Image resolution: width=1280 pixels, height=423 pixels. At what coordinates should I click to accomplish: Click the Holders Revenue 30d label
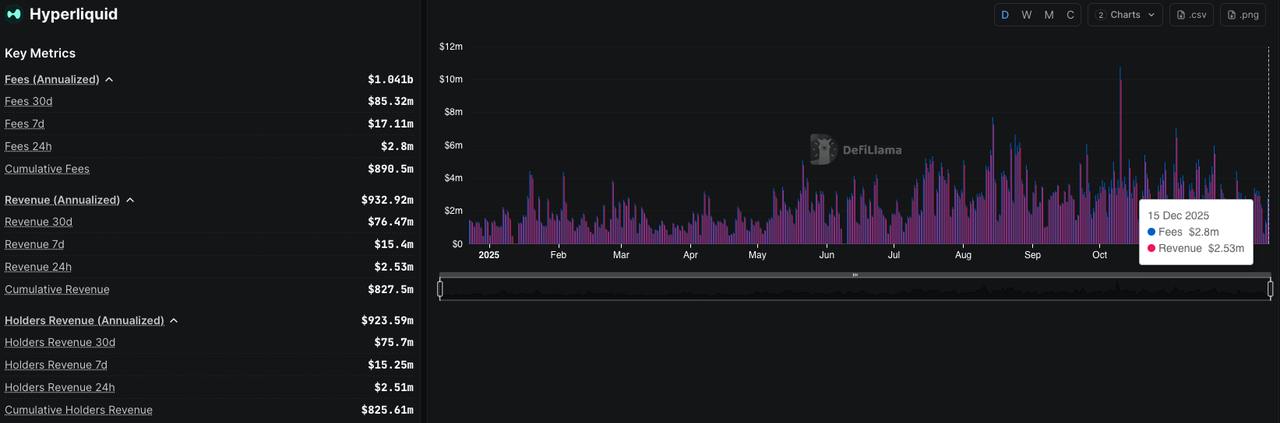pyautogui.click(x=60, y=343)
